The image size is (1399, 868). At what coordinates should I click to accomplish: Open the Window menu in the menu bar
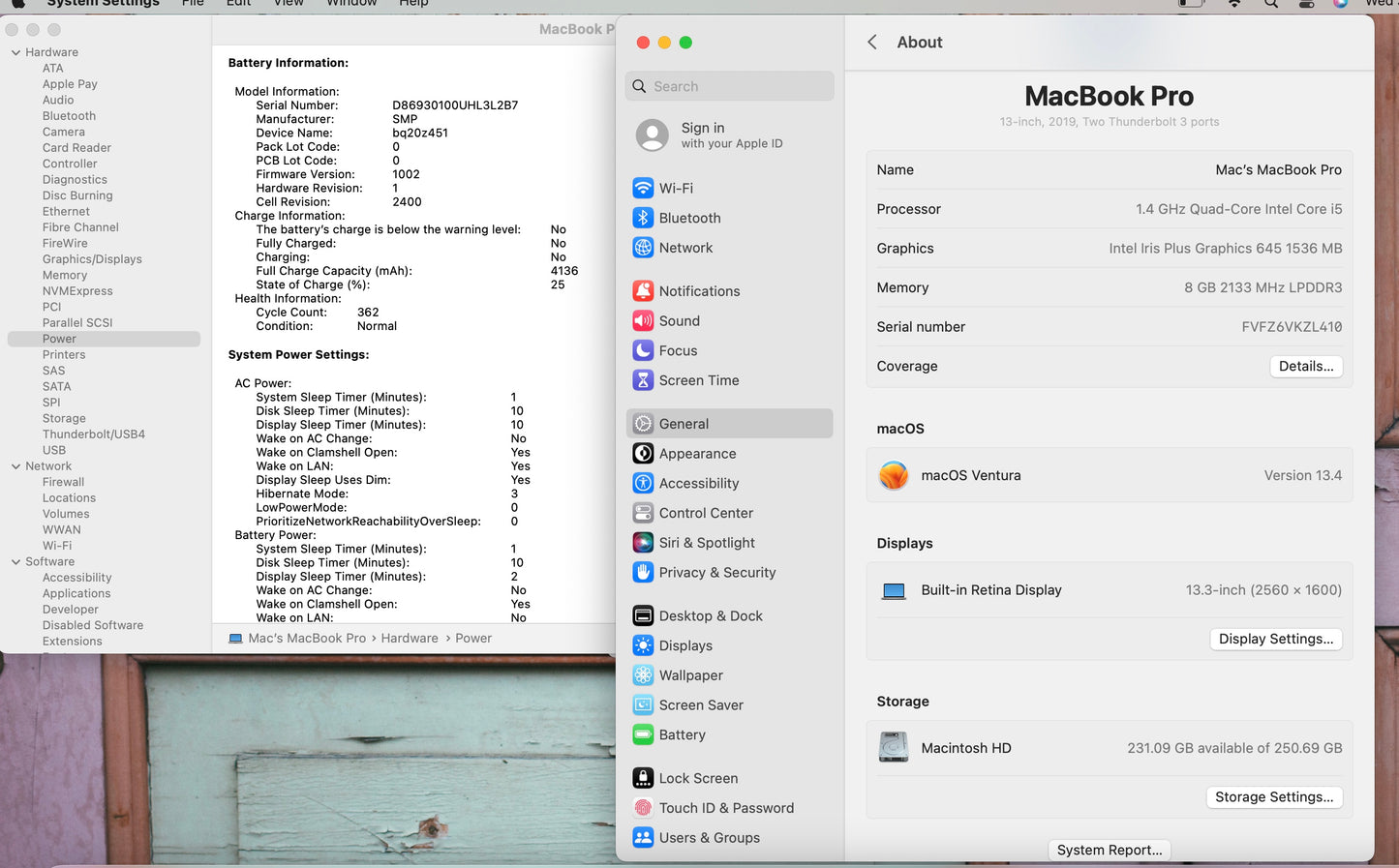(350, 4)
